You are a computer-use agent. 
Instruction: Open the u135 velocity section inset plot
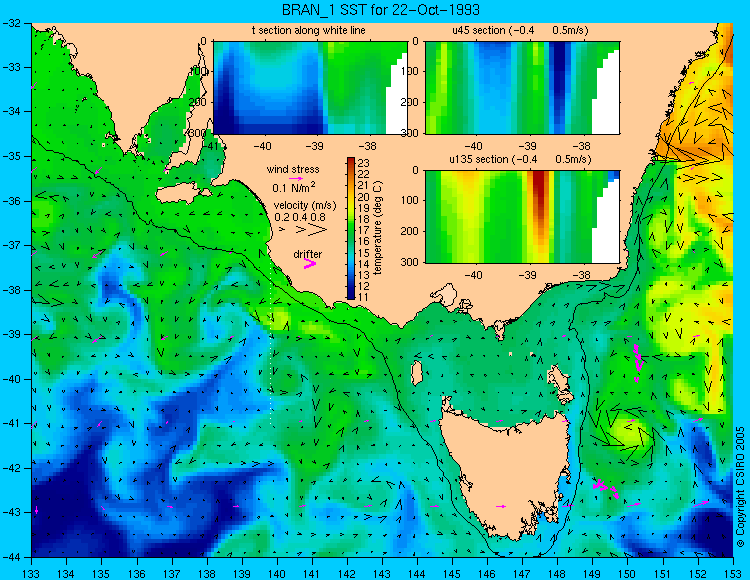[x=522, y=216]
